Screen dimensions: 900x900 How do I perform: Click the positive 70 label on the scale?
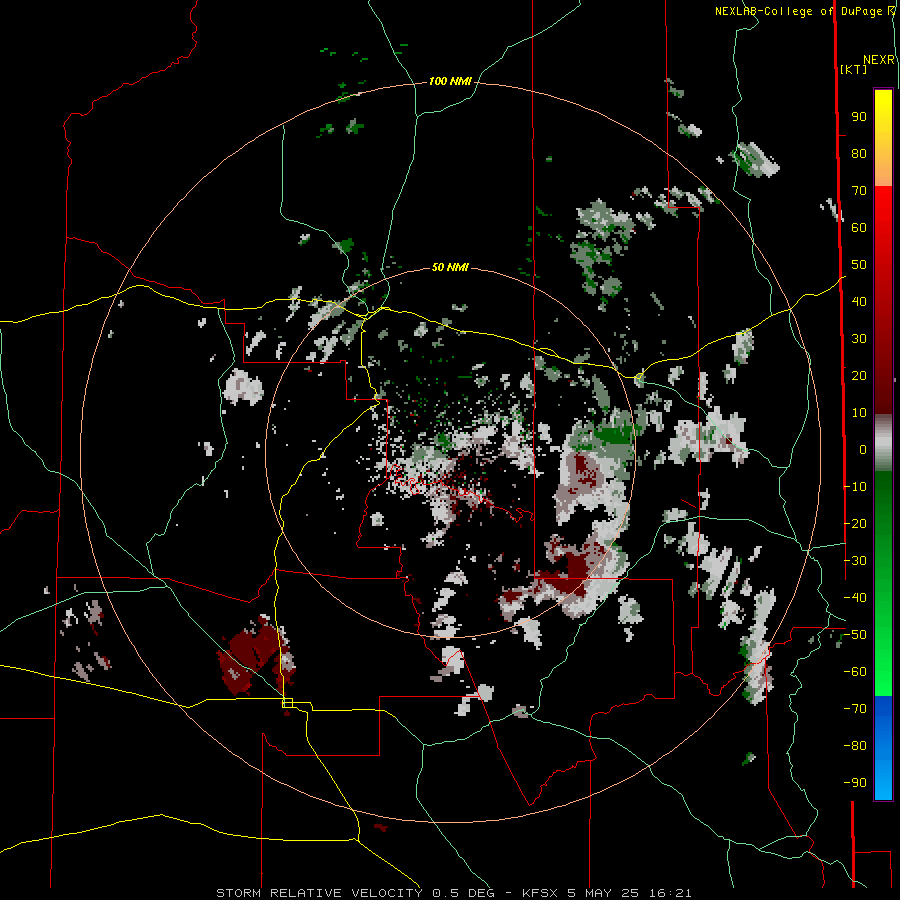tap(859, 191)
